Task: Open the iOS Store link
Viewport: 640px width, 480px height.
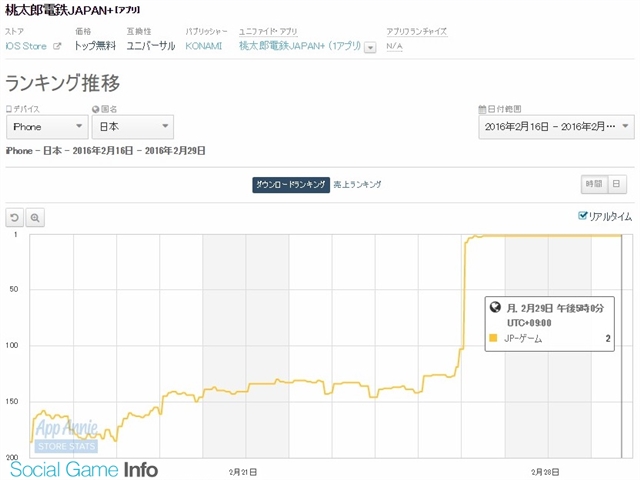Action: 26,46
